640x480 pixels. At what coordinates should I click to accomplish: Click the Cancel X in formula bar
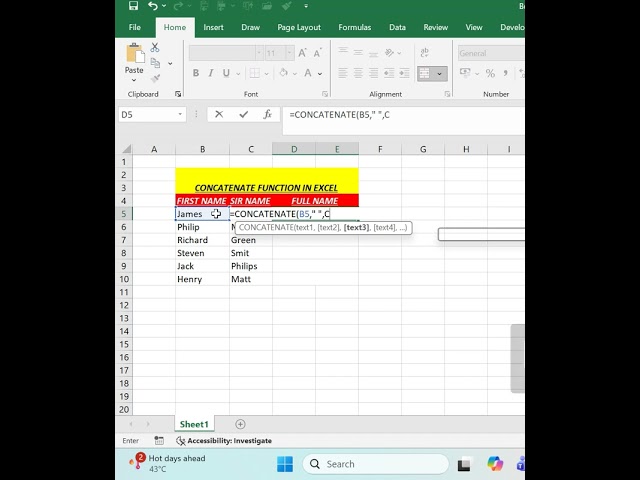219,114
